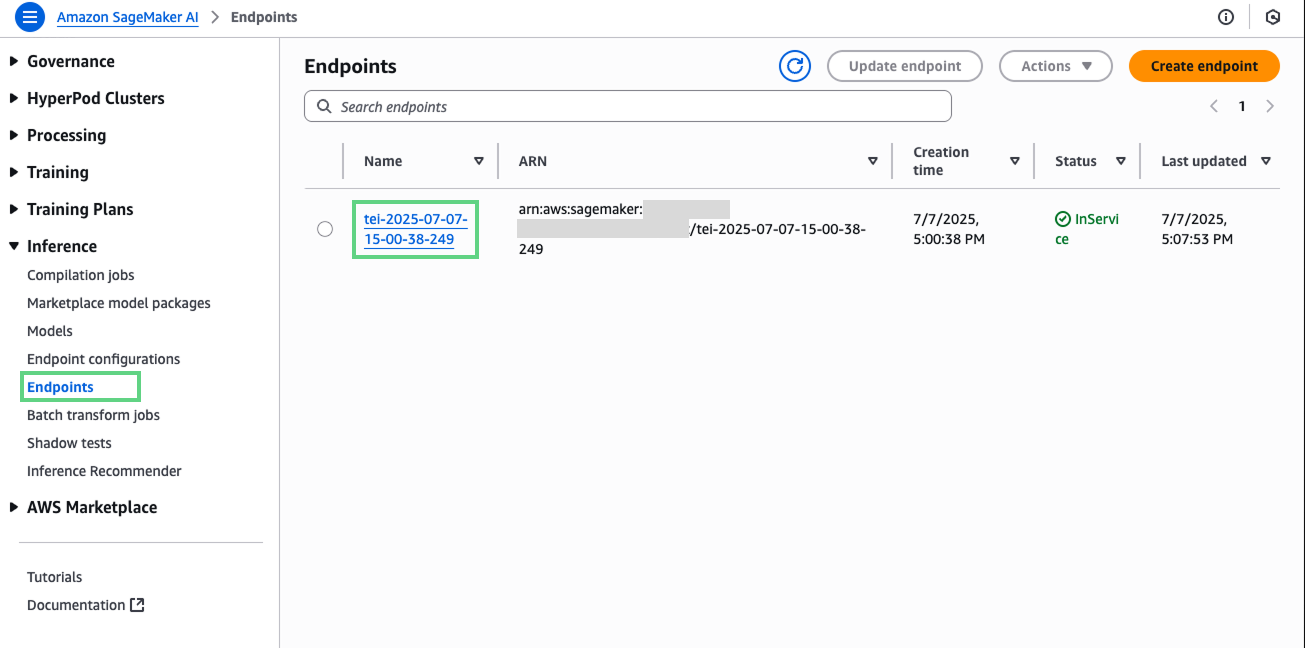Click the InService status text
The height and width of the screenshot is (648, 1305).
point(1087,229)
